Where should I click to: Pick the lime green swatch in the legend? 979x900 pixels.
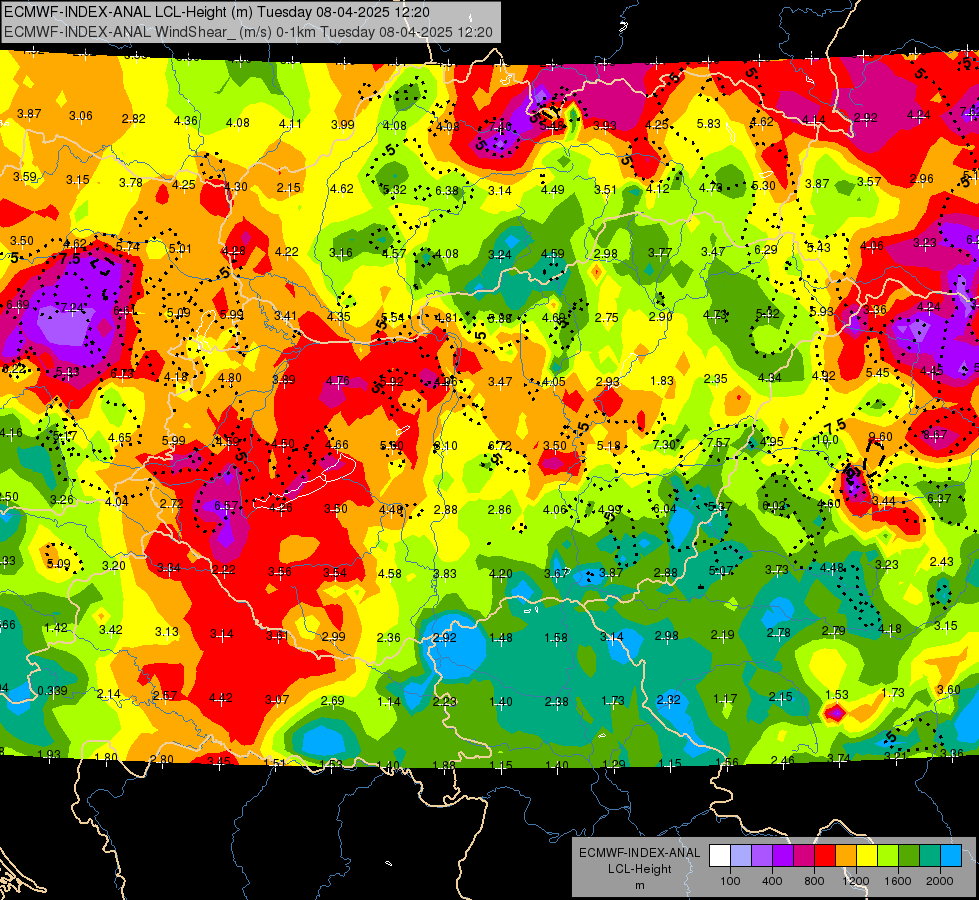point(888,856)
